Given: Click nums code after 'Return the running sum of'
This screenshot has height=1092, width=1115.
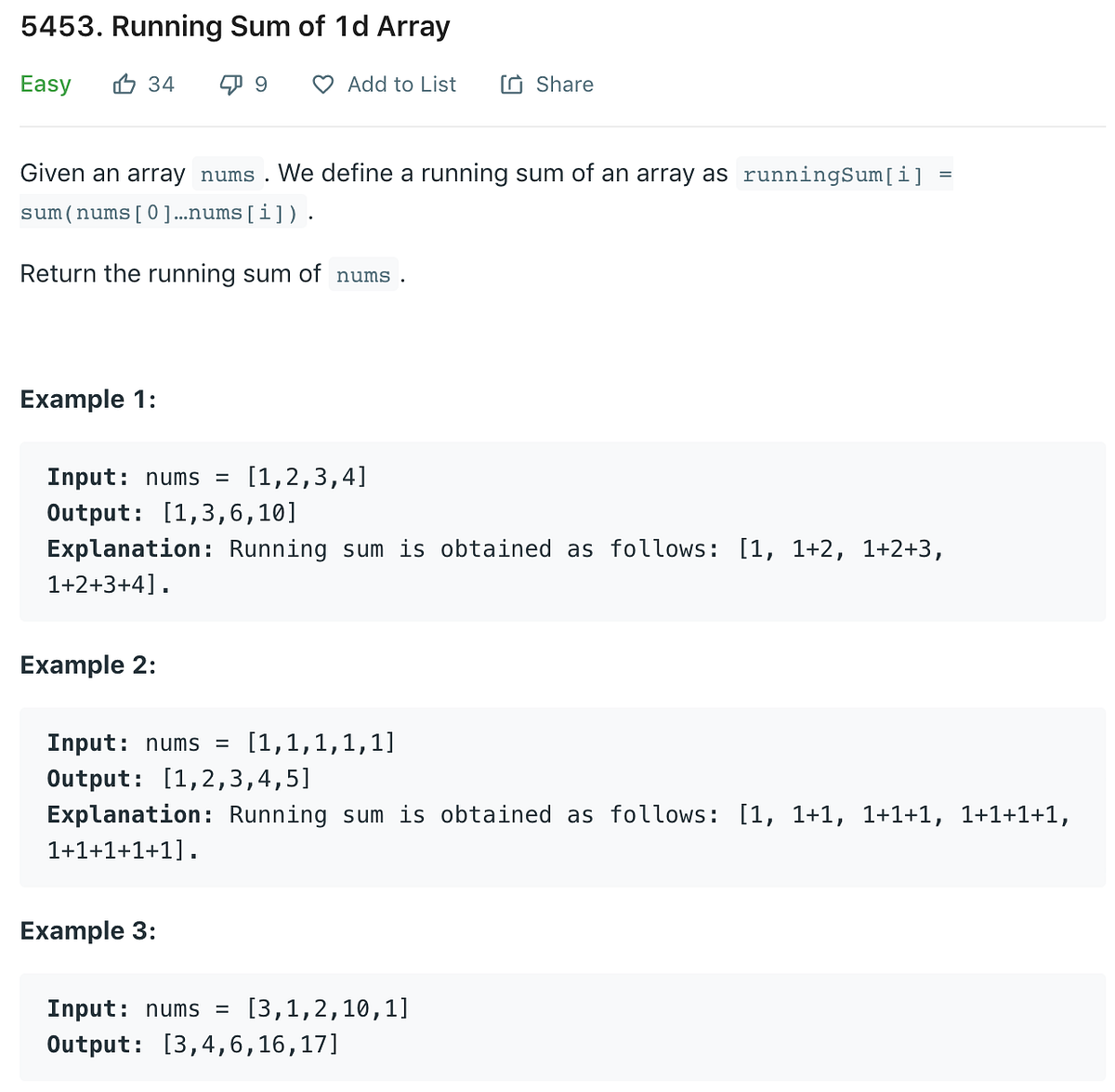Looking at the screenshot, I should click(363, 275).
